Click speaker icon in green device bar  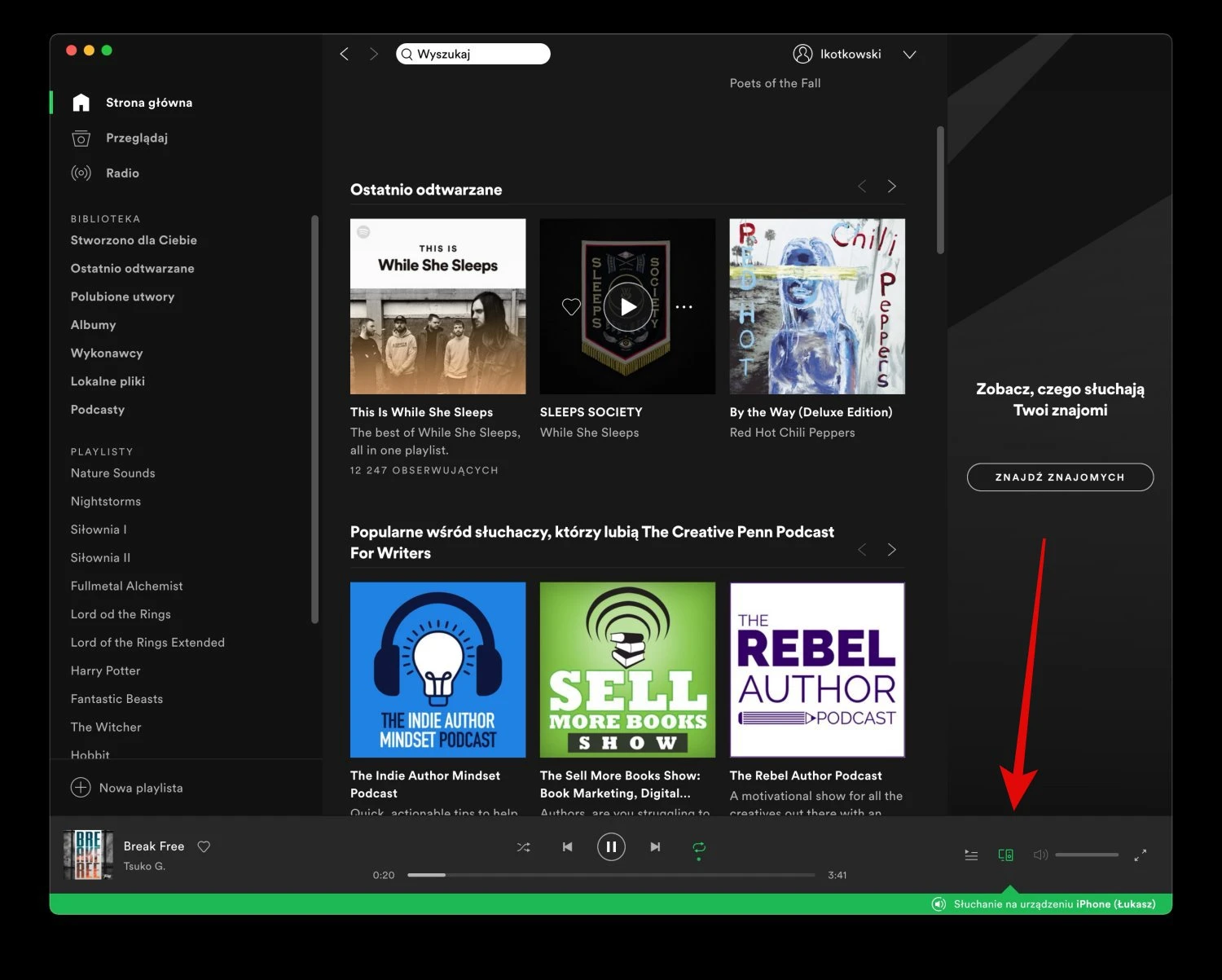coord(938,904)
